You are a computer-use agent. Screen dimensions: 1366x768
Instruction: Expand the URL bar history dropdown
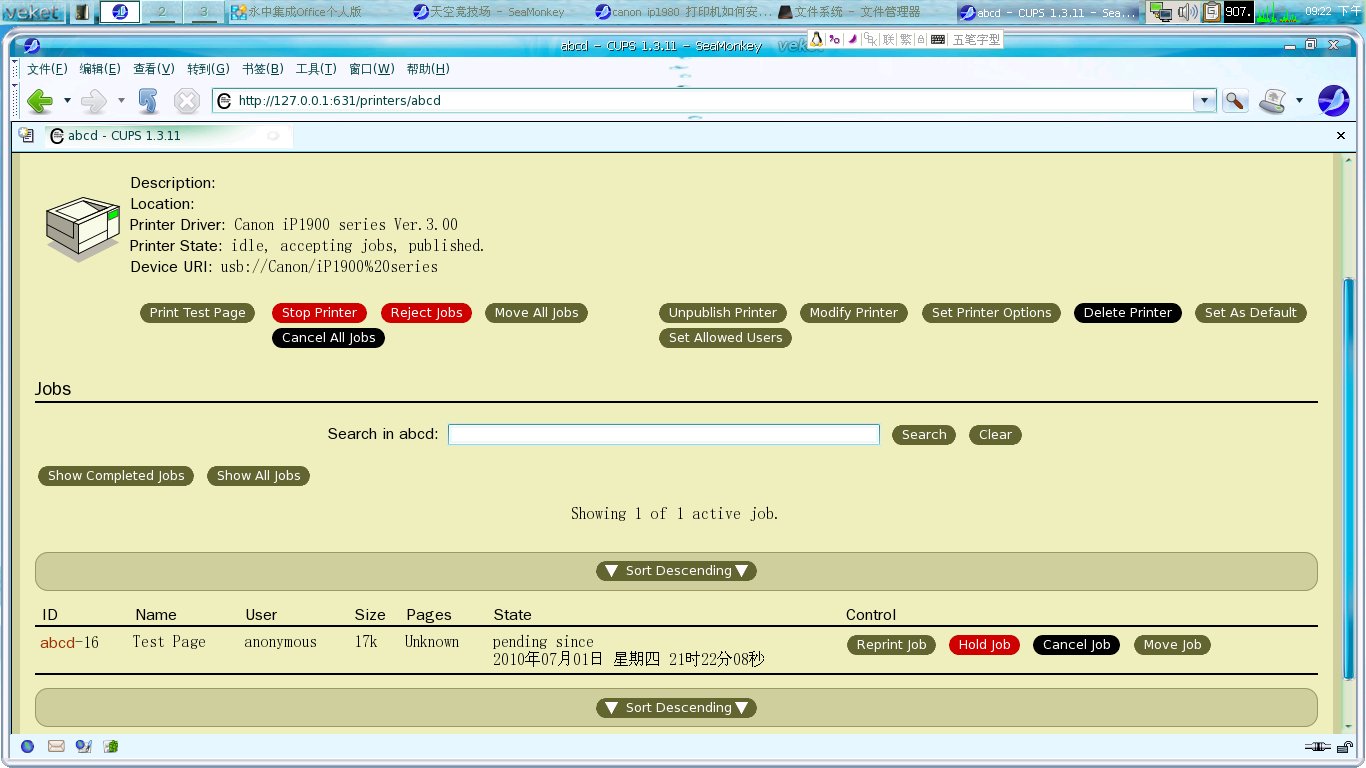click(x=1205, y=100)
